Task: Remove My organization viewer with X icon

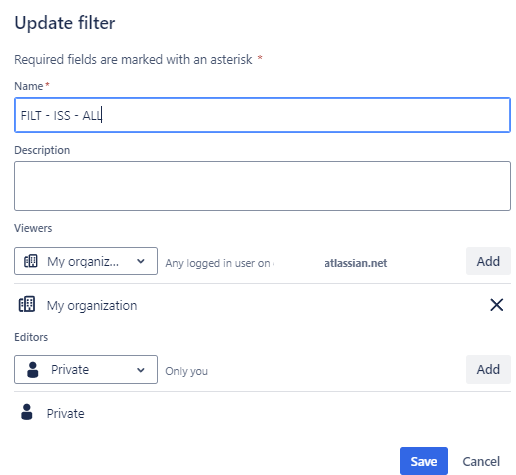Action: [497, 305]
